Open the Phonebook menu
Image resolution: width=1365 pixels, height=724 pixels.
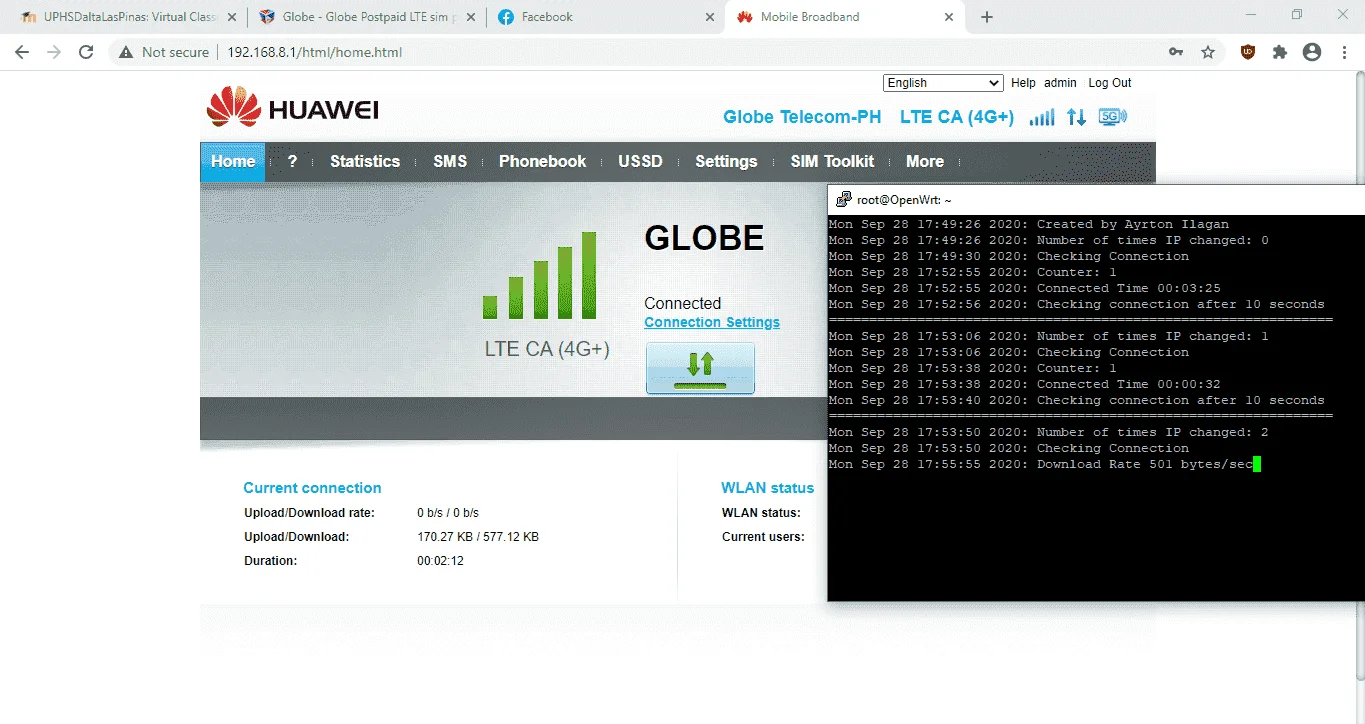(542, 161)
